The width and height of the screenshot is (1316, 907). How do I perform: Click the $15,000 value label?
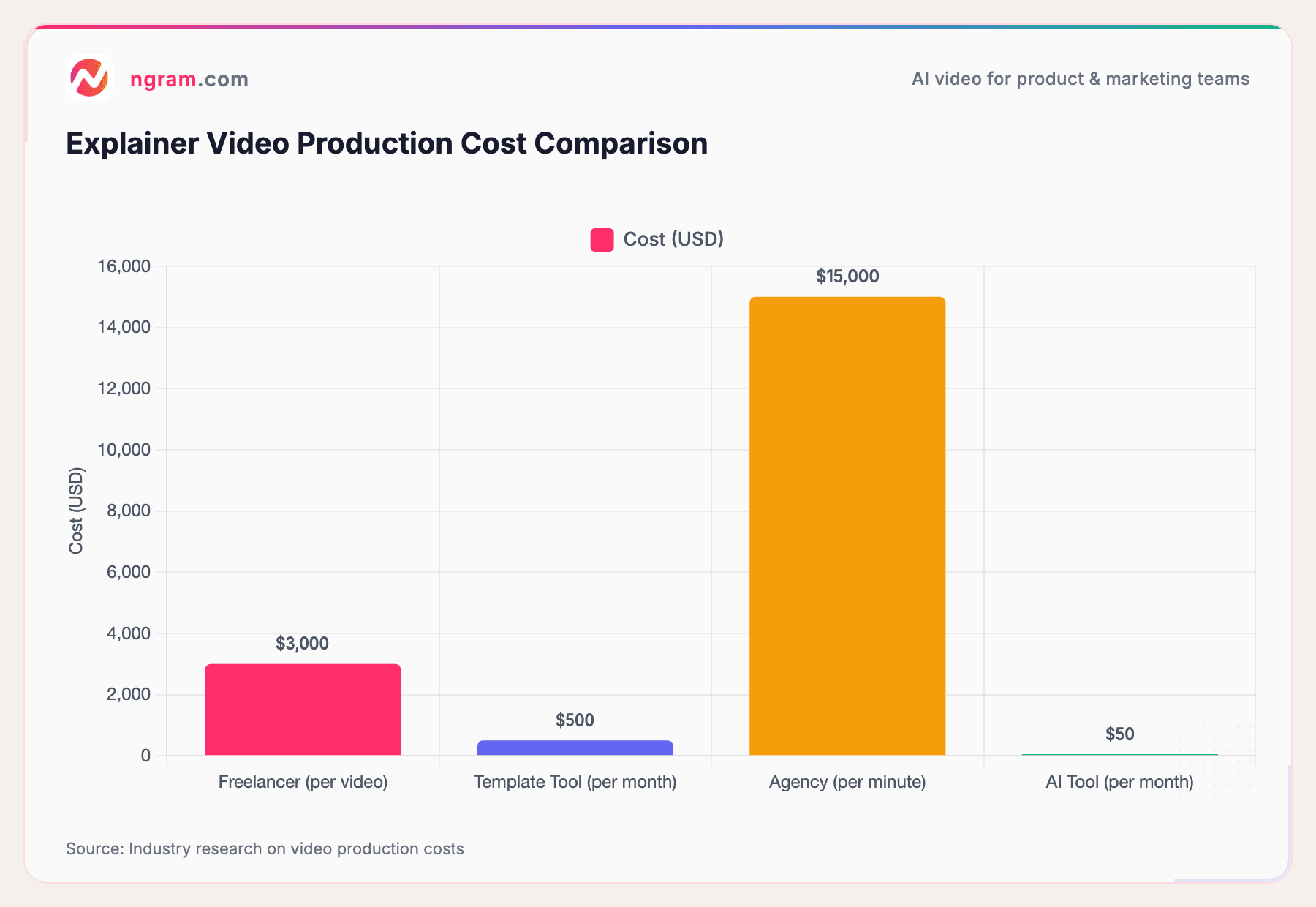[x=847, y=276]
